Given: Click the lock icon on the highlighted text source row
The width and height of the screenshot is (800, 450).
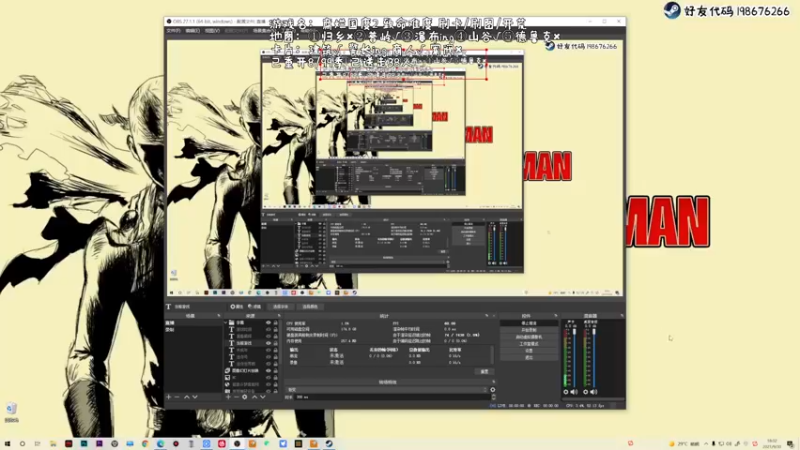Looking at the screenshot, I should coord(276,343).
